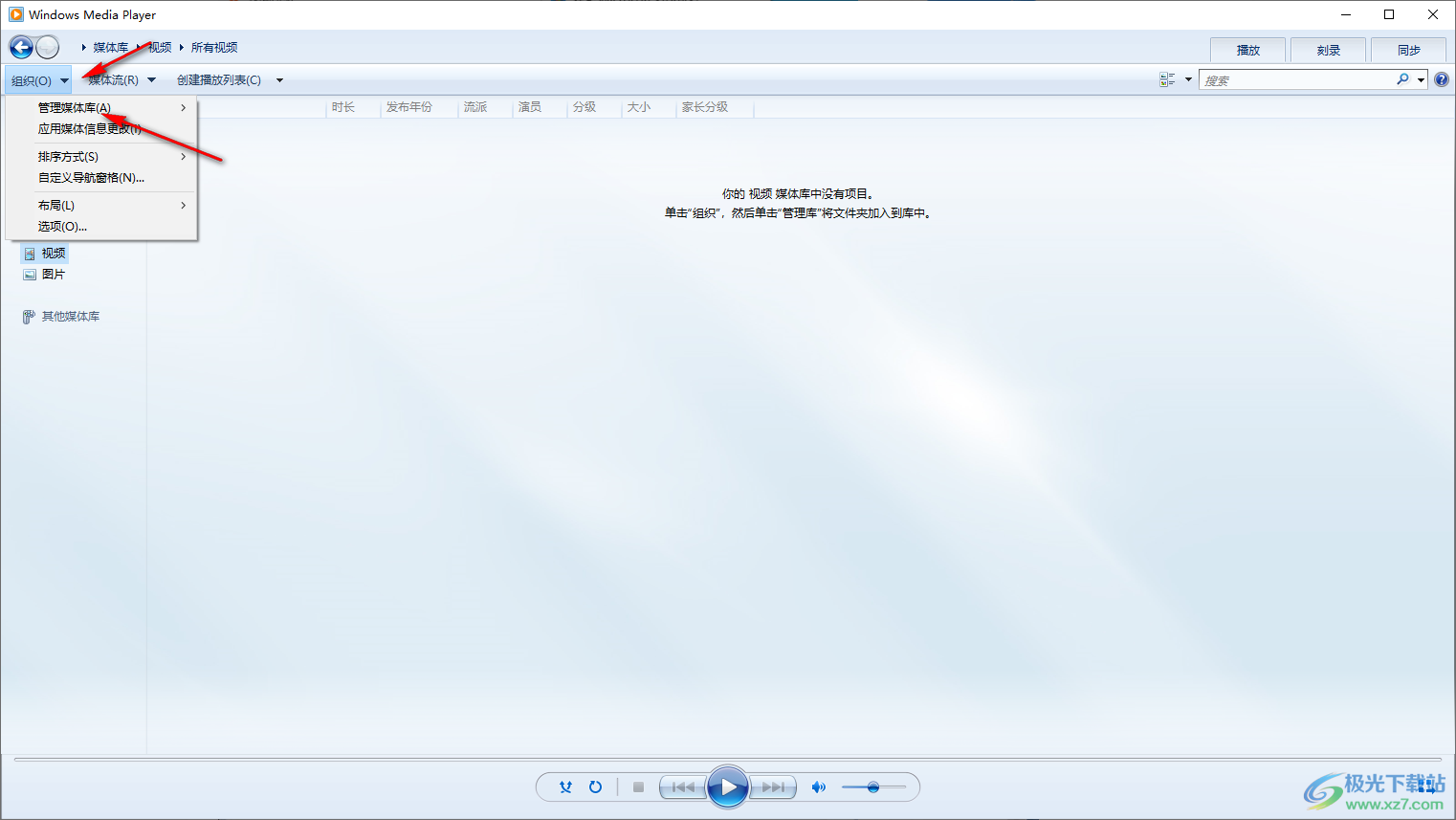The width and height of the screenshot is (1456, 820).
Task: Sort by the 分级 column header
Action: [585, 107]
